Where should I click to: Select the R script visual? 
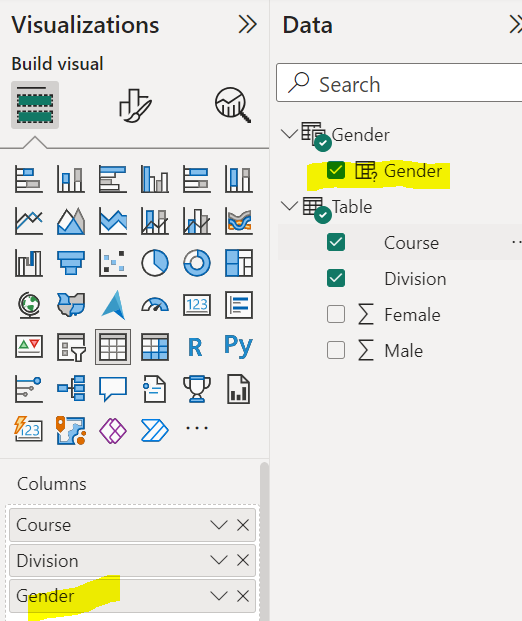coord(195,347)
